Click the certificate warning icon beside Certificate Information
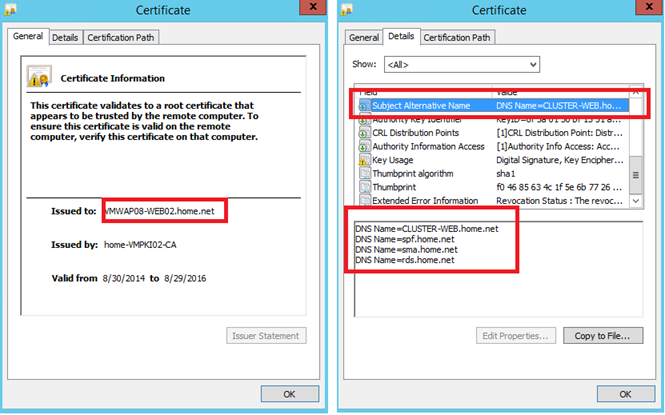 [39, 76]
